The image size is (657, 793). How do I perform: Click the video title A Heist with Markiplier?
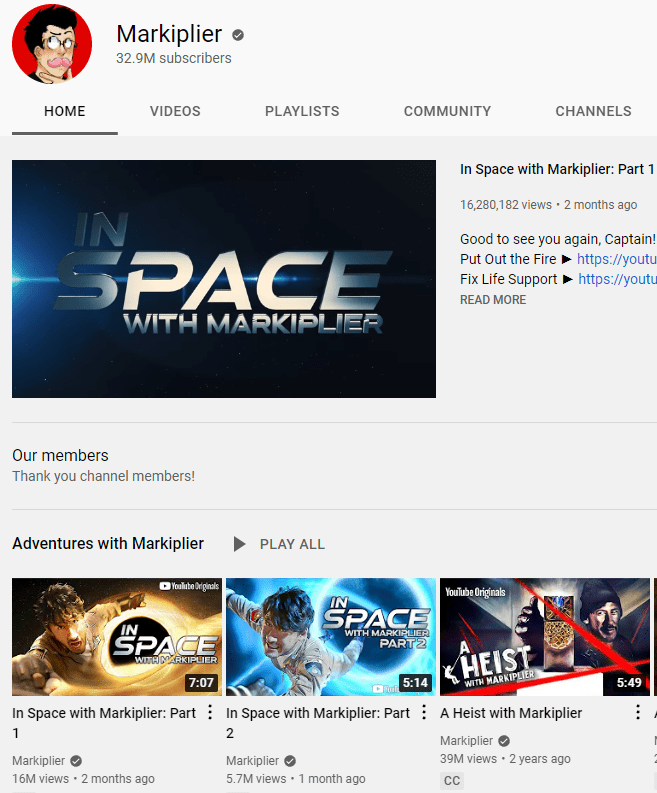click(x=511, y=713)
